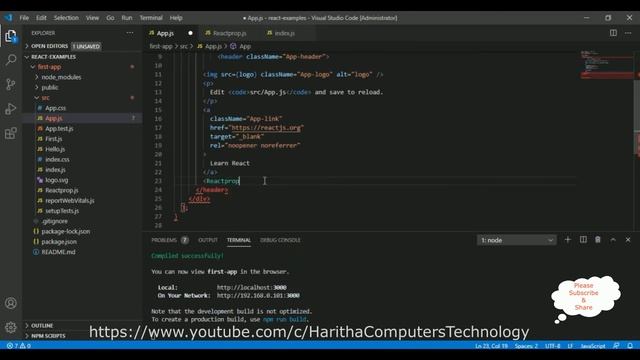
Task: Create a new terminal with plus icon
Action: tap(567, 240)
